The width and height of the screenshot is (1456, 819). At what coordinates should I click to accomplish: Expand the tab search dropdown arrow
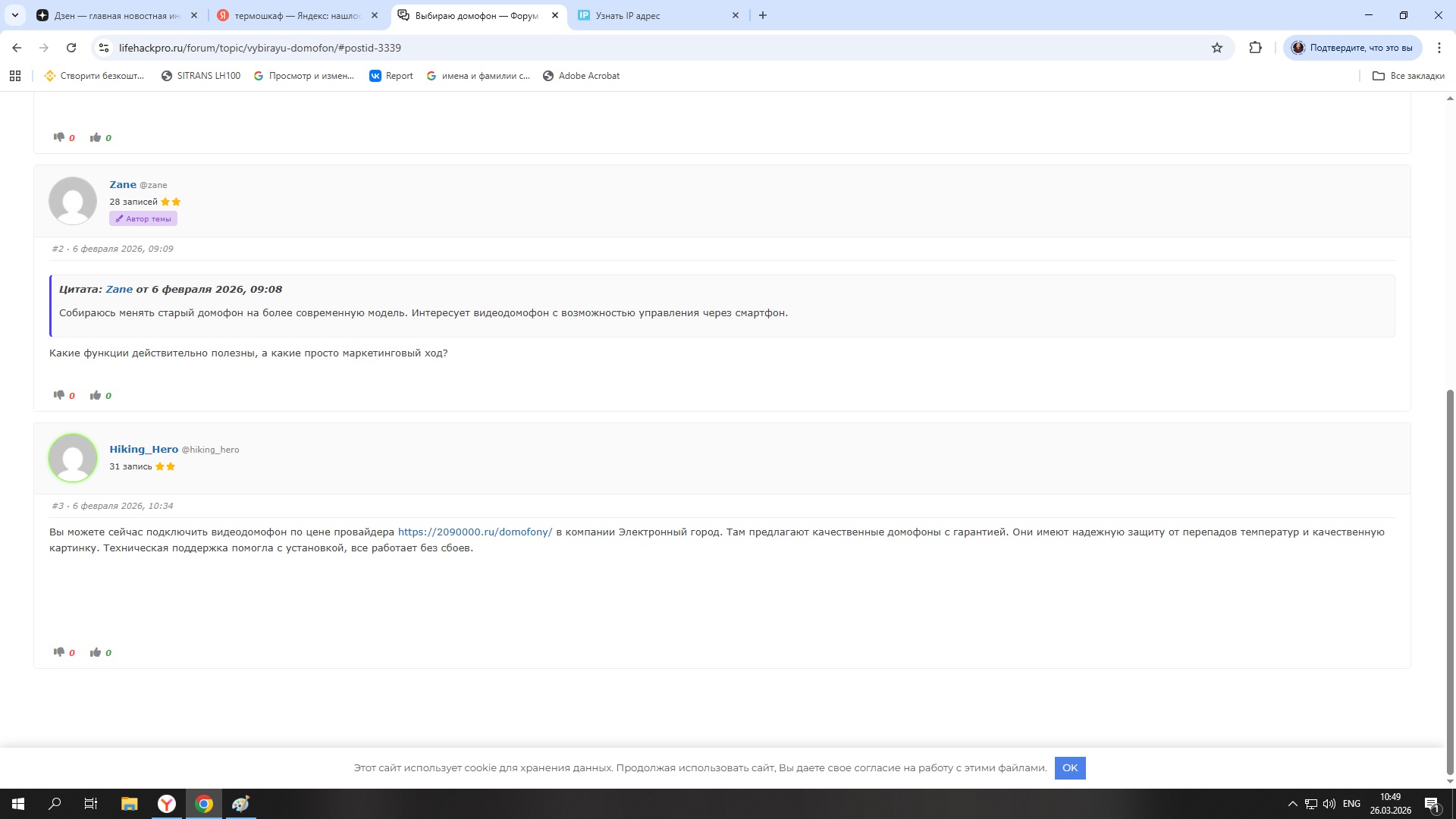(15, 15)
